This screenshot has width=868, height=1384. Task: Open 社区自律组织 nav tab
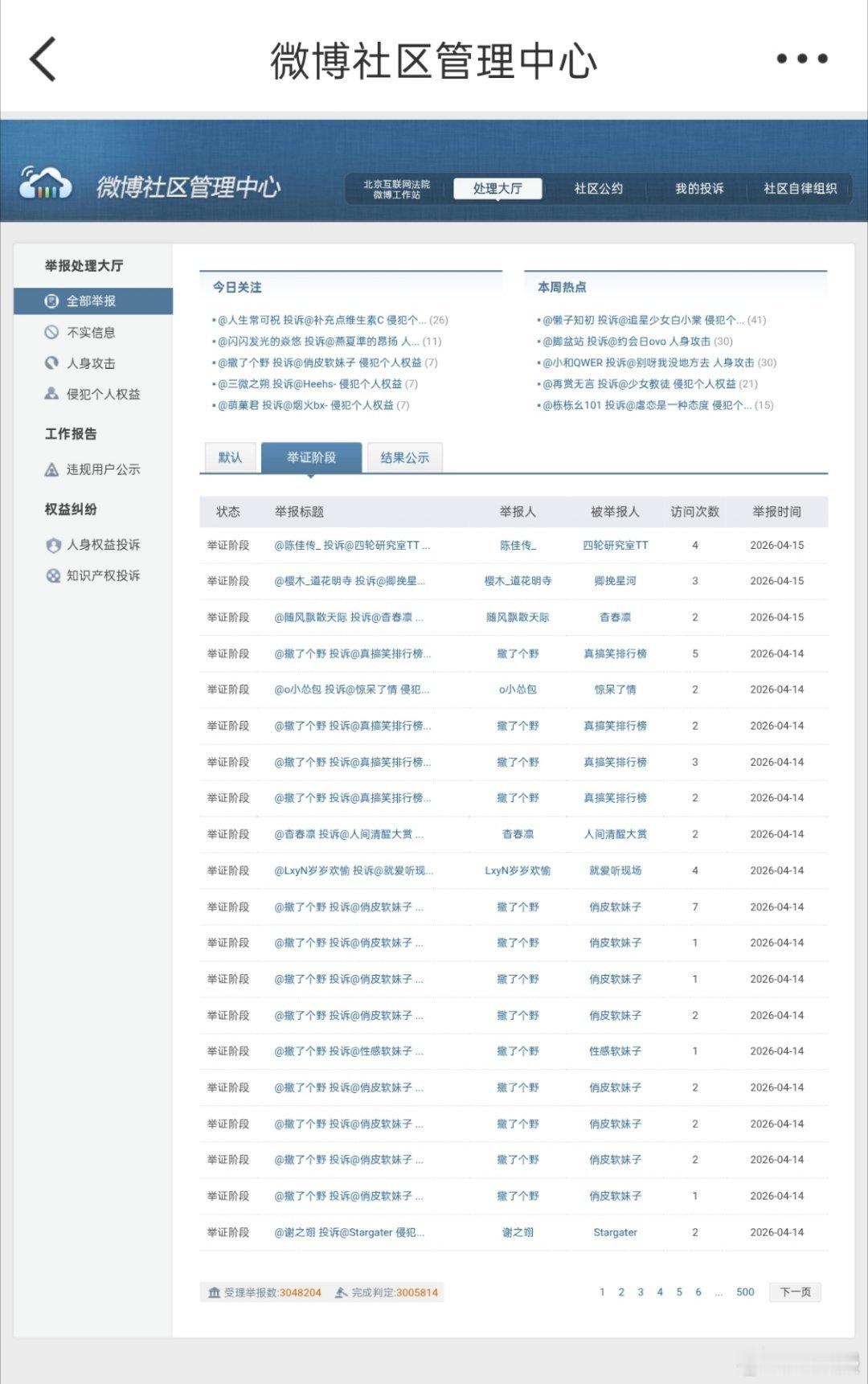800,189
